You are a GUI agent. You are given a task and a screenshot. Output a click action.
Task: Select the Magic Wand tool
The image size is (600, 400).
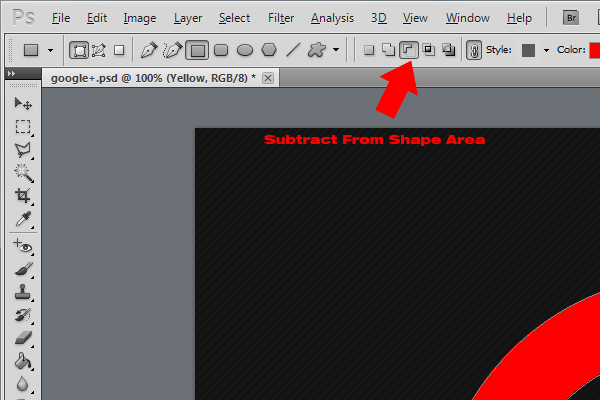[23, 173]
